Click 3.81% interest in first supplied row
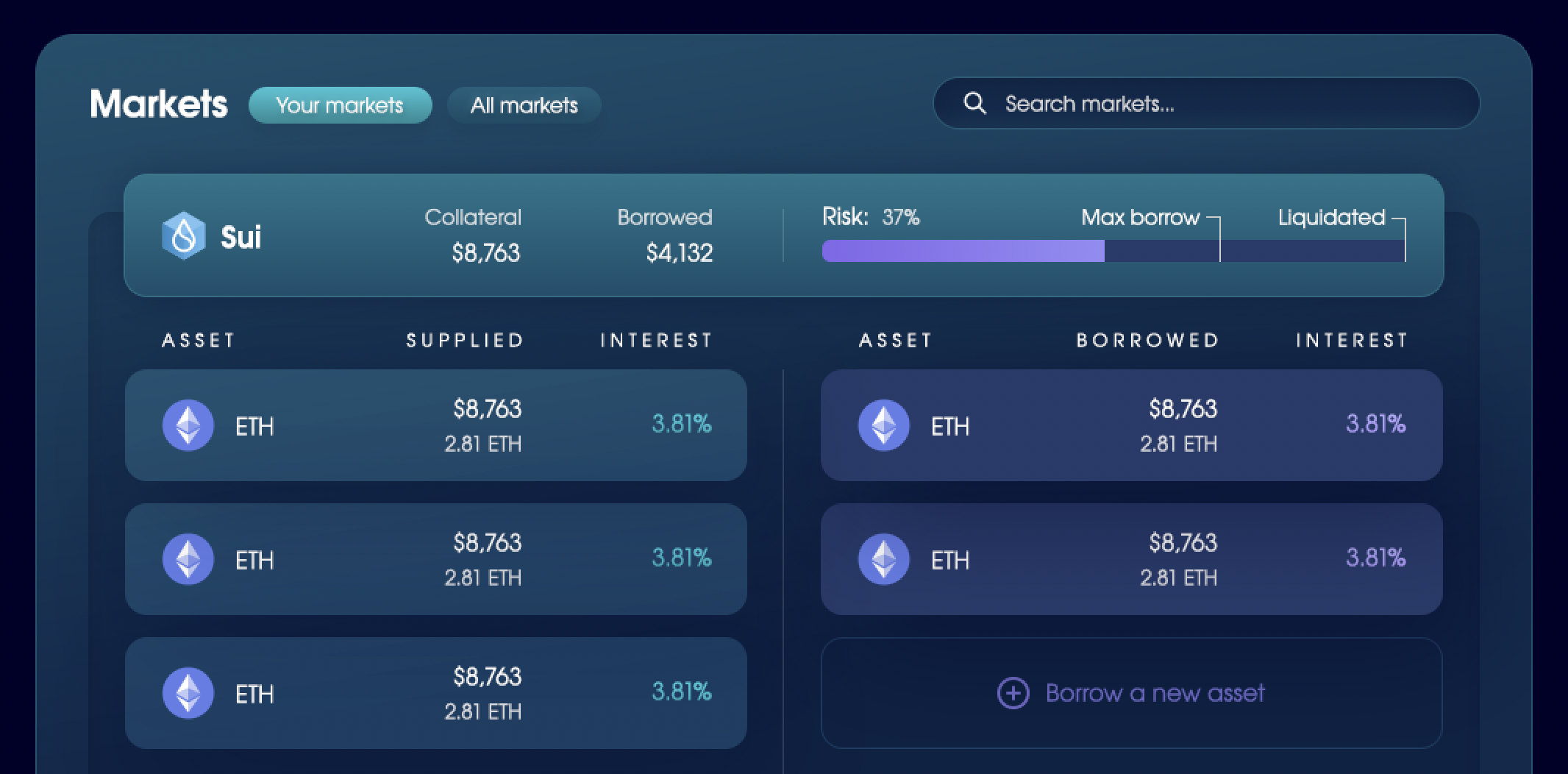The width and height of the screenshot is (1568, 774). click(x=682, y=424)
